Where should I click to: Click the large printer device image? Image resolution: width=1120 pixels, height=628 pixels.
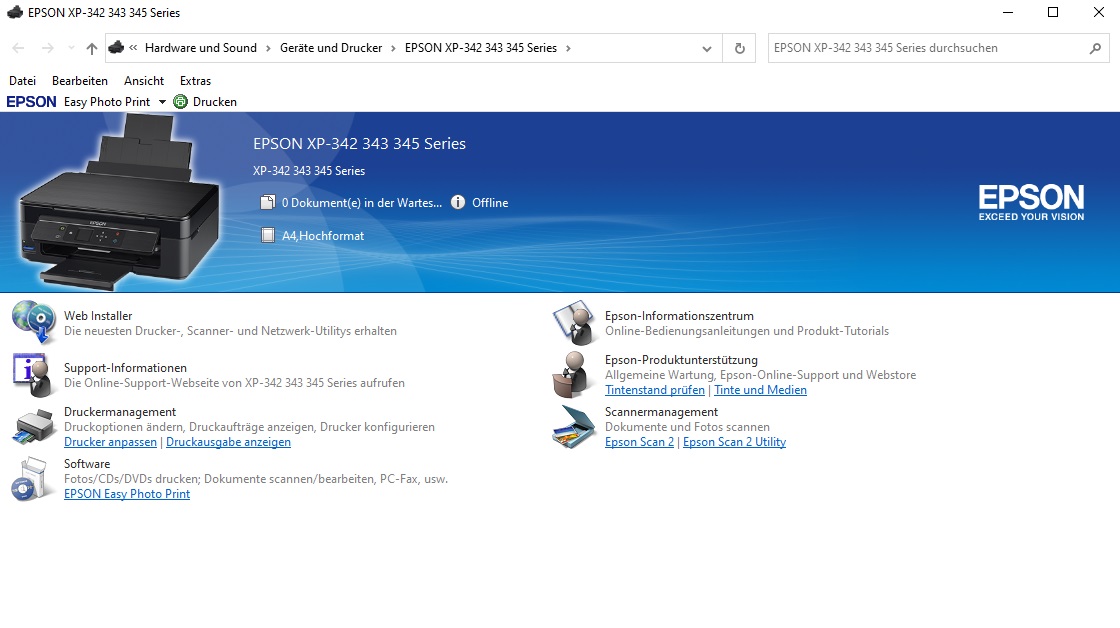(x=120, y=202)
